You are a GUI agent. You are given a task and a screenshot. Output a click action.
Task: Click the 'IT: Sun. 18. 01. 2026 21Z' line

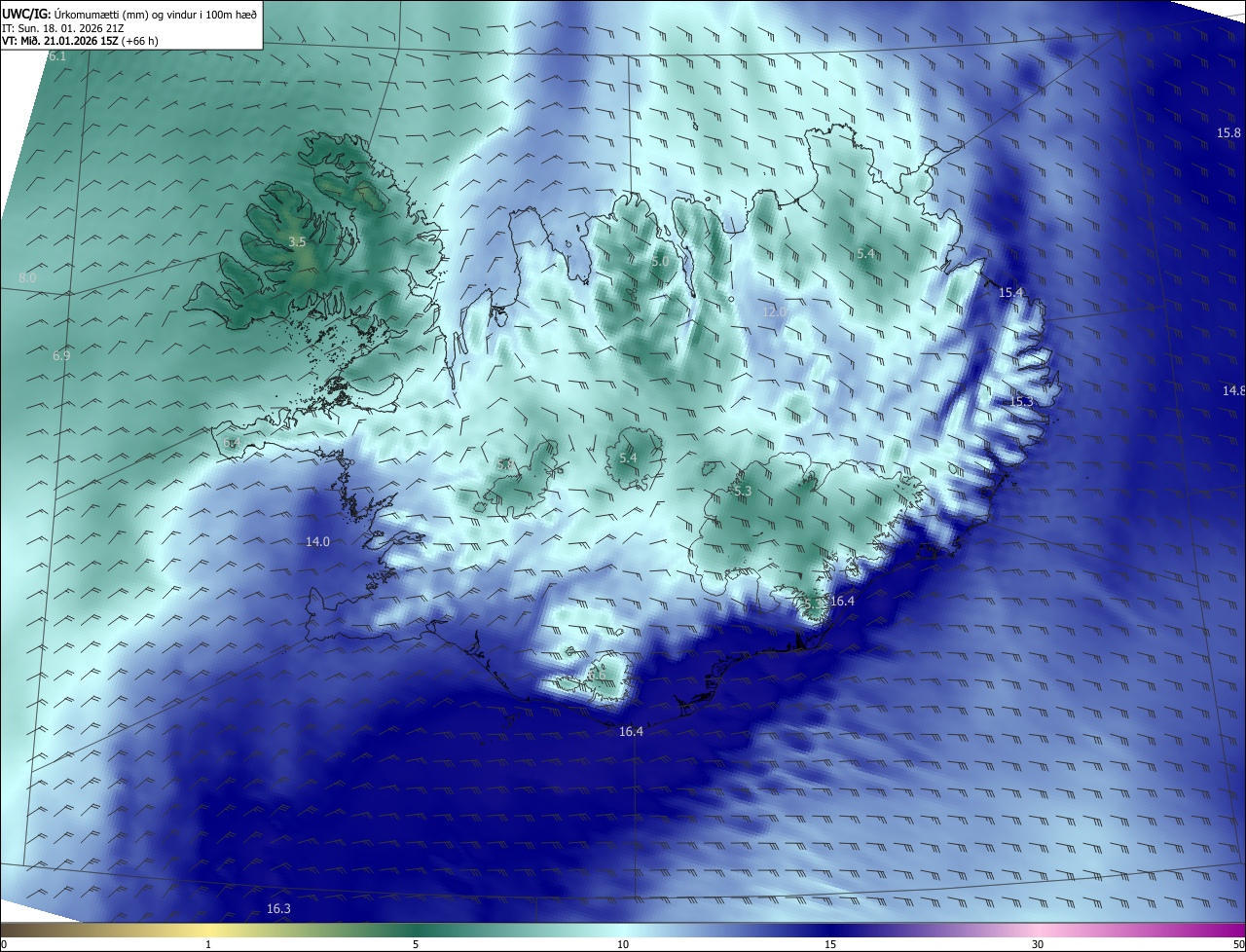pyautogui.click(x=64, y=27)
